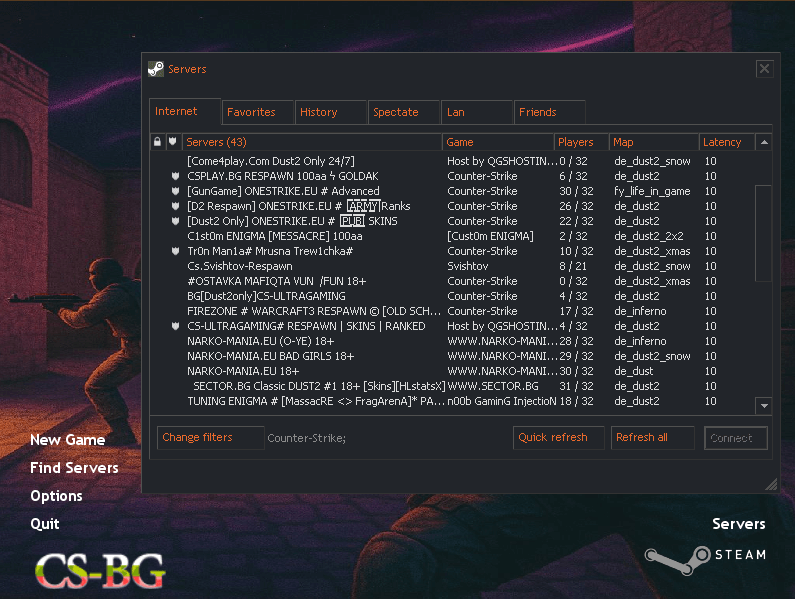
Task: Select #OSTAVKA MAFIQTA VUN /FUN 18+ server
Action: [452, 281]
